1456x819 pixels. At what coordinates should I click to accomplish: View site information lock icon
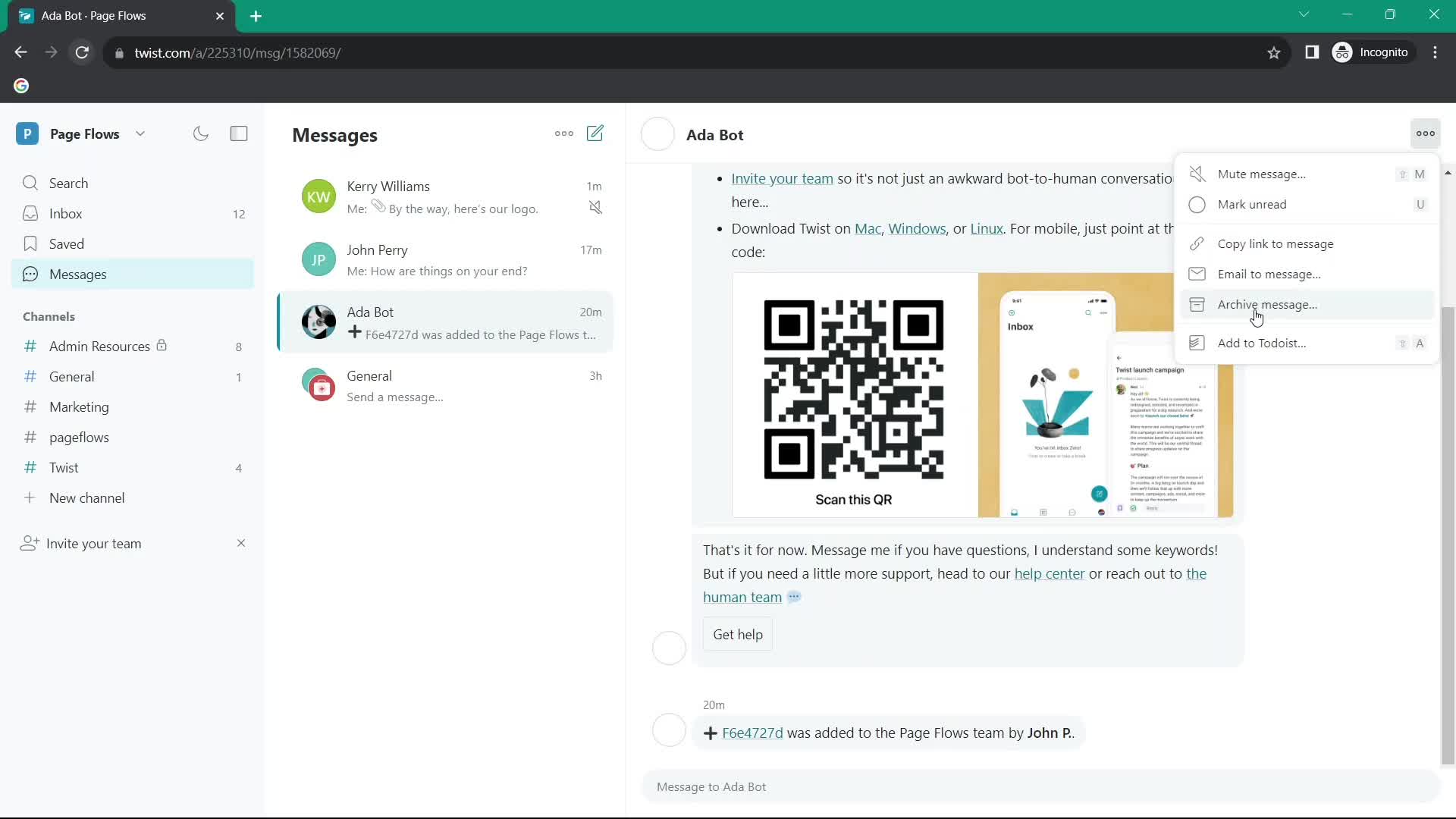pos(119,52)
